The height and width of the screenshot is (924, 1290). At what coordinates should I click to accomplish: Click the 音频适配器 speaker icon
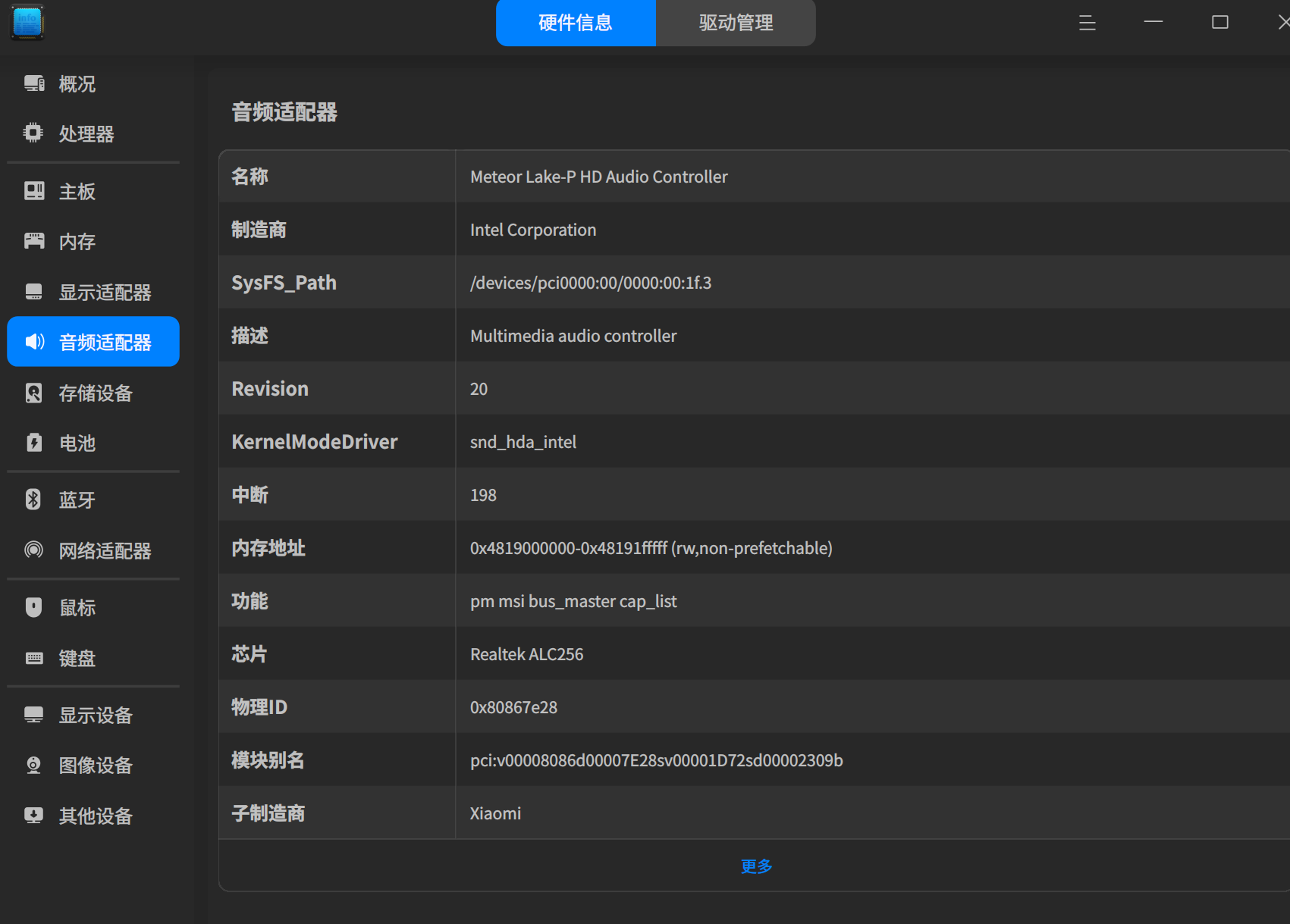pos(35,342)
